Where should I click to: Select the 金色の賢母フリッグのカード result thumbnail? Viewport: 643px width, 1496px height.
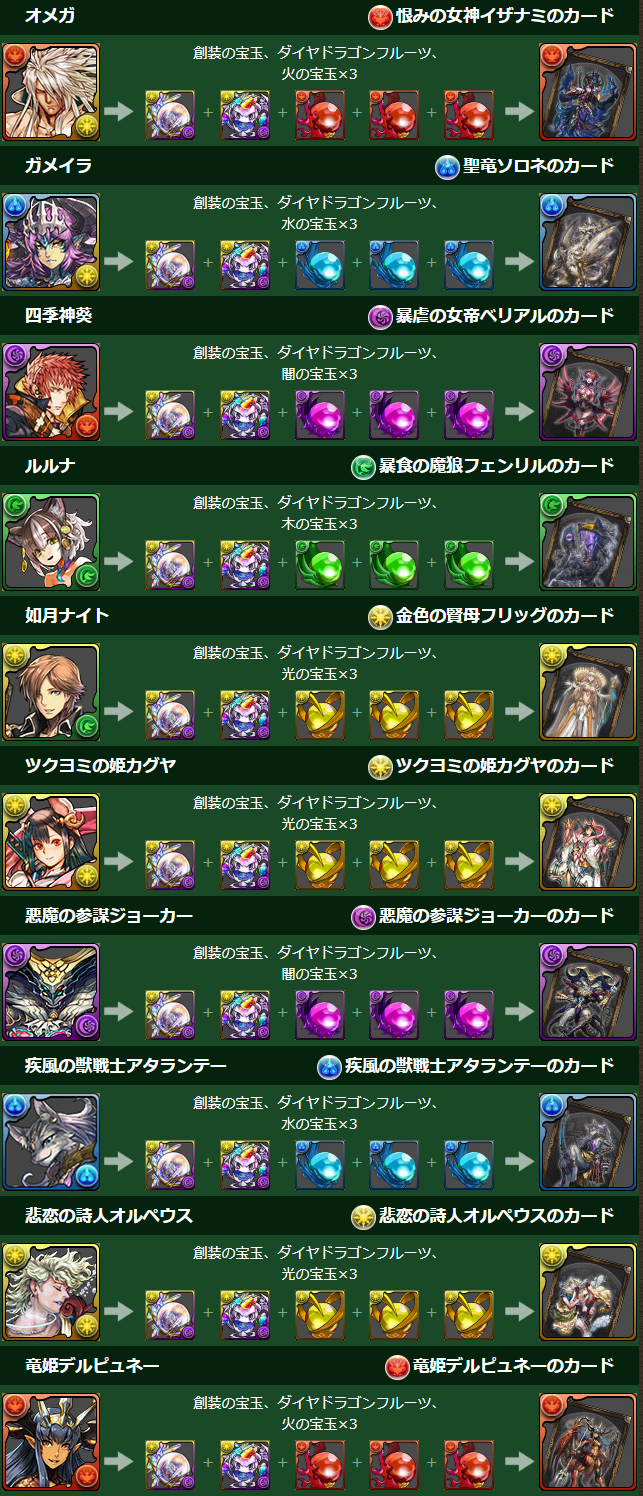(588, 692)
